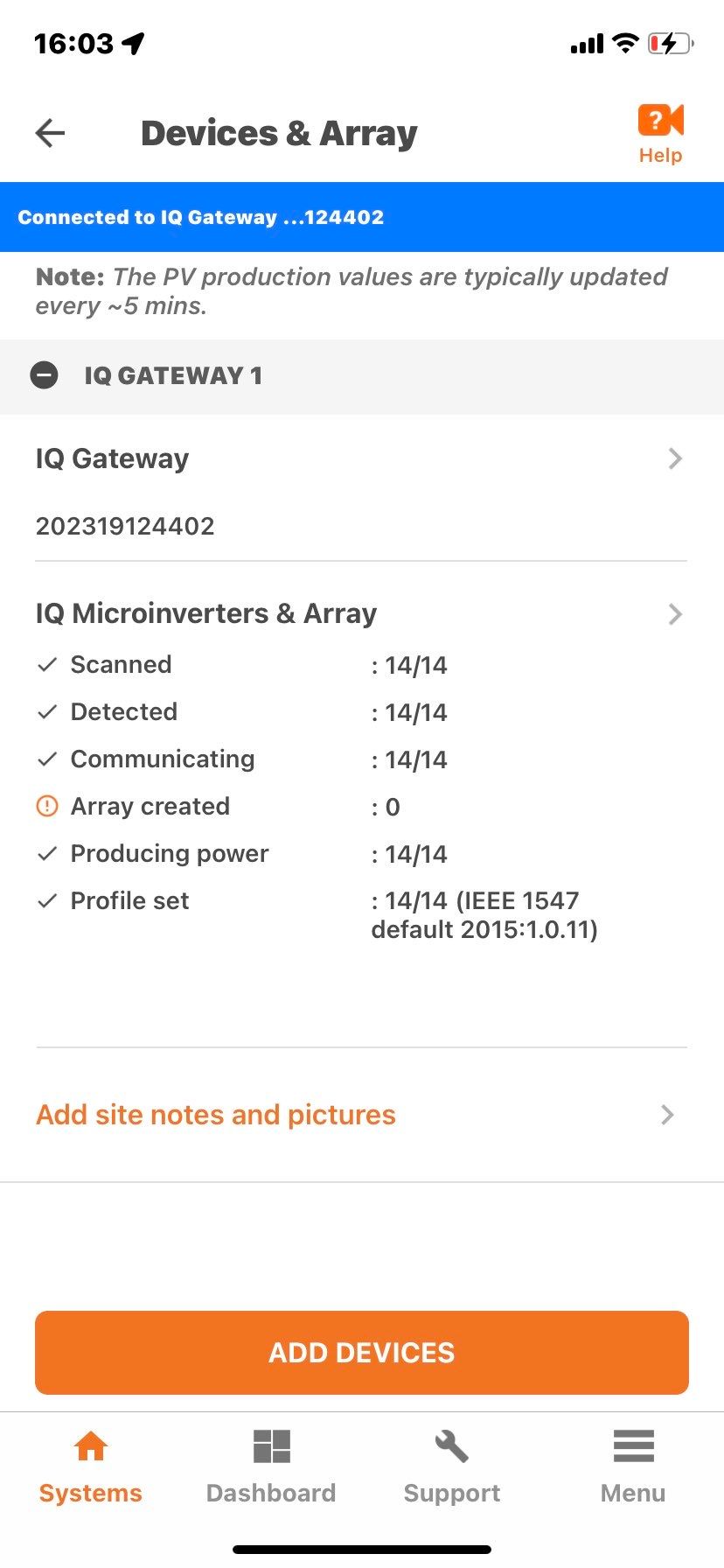Viewport: 724px width, 1568px height.
Task: Click the Scanned checkmark icon
Action: 47,665
